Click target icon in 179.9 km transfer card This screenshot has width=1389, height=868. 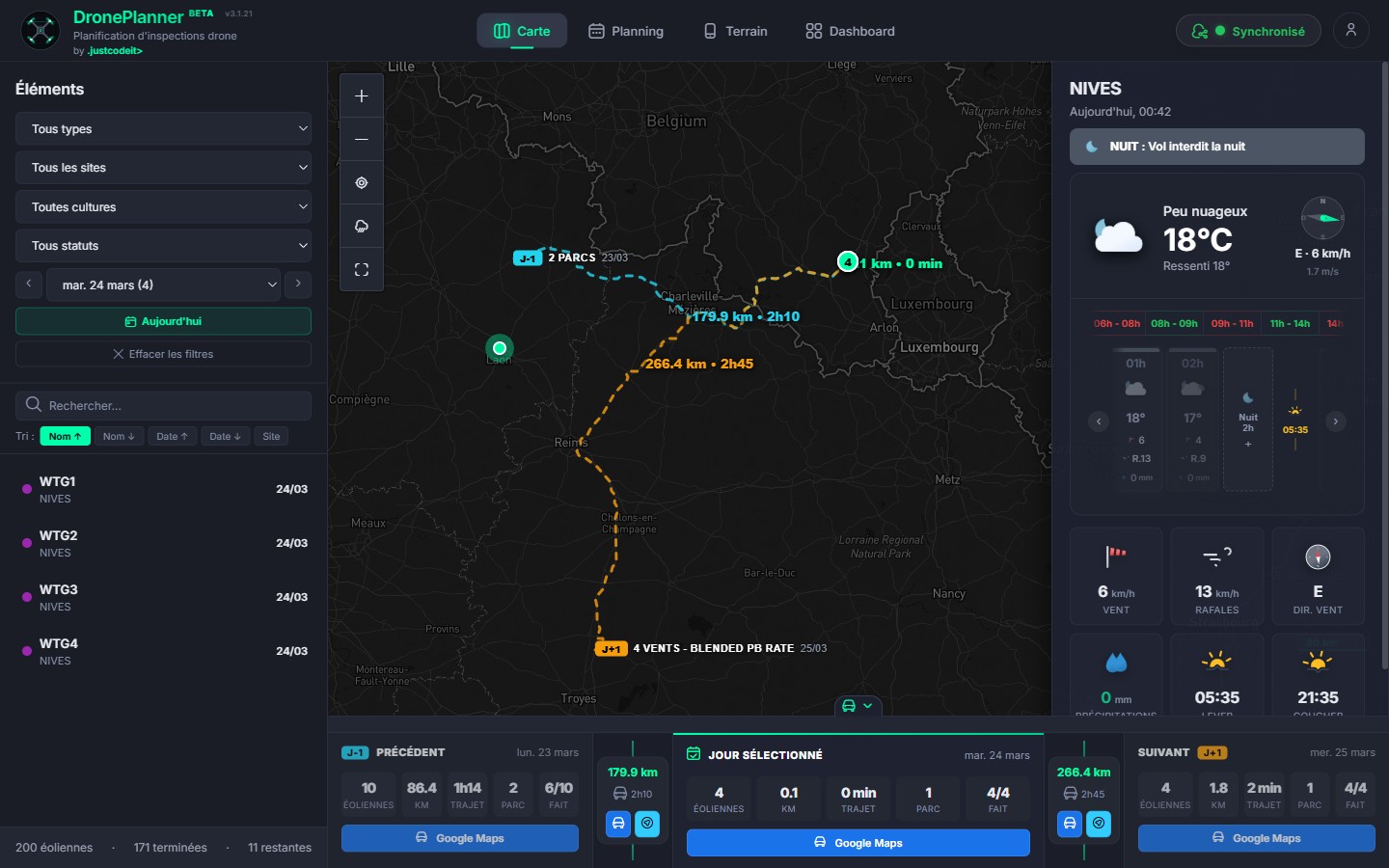click(647, 824)
